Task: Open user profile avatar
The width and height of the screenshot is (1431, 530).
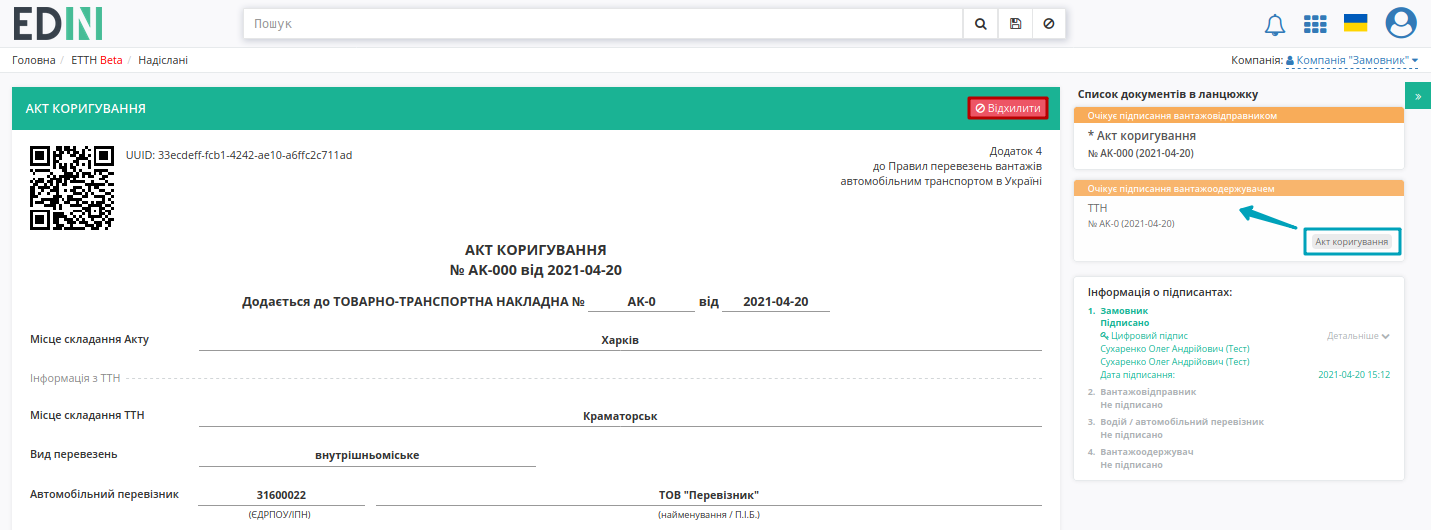Action: click(1401, 23)
